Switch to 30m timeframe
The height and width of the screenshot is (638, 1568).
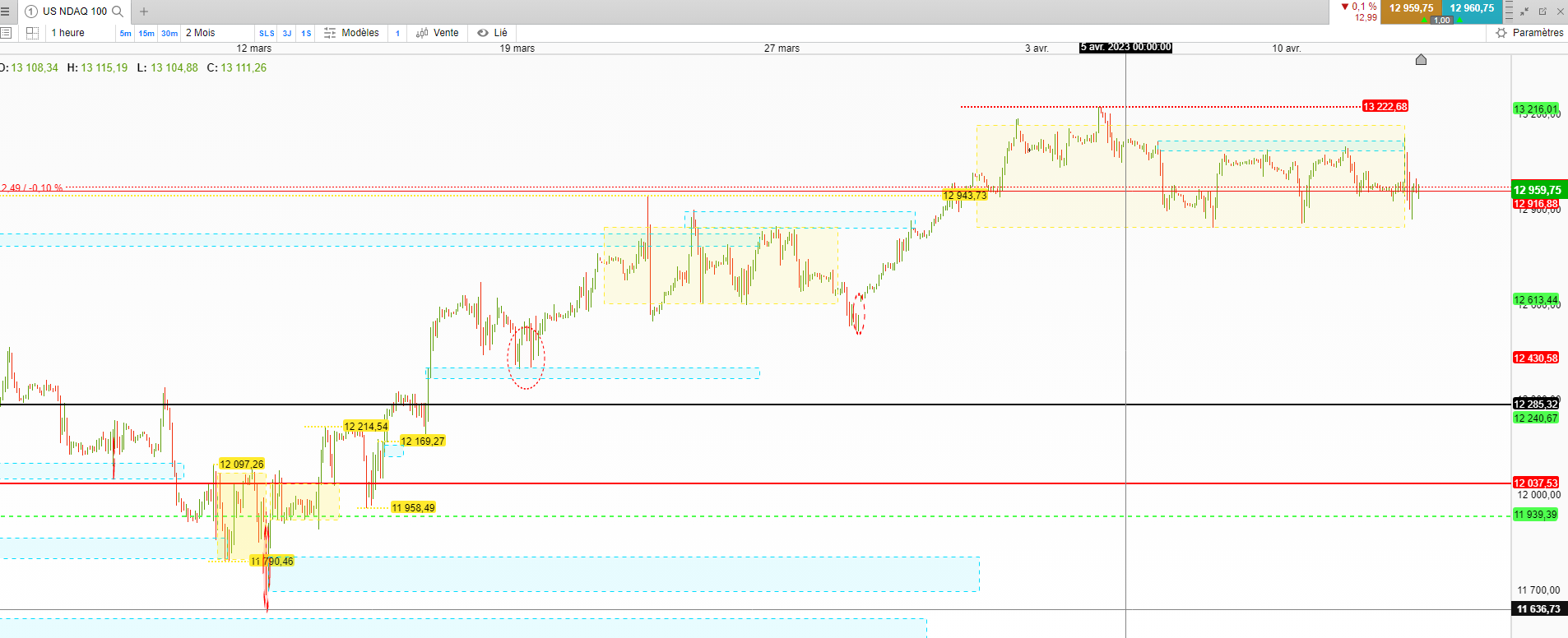click(169, 34)
